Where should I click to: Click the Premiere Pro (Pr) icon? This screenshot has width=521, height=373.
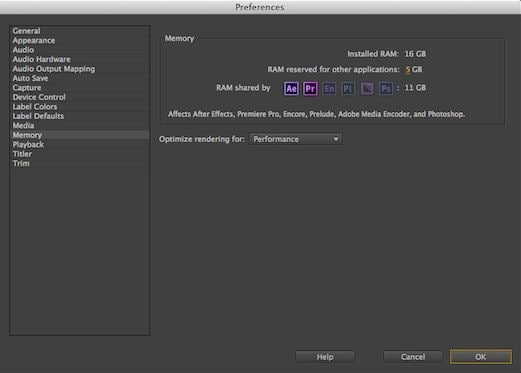(310, 89)
